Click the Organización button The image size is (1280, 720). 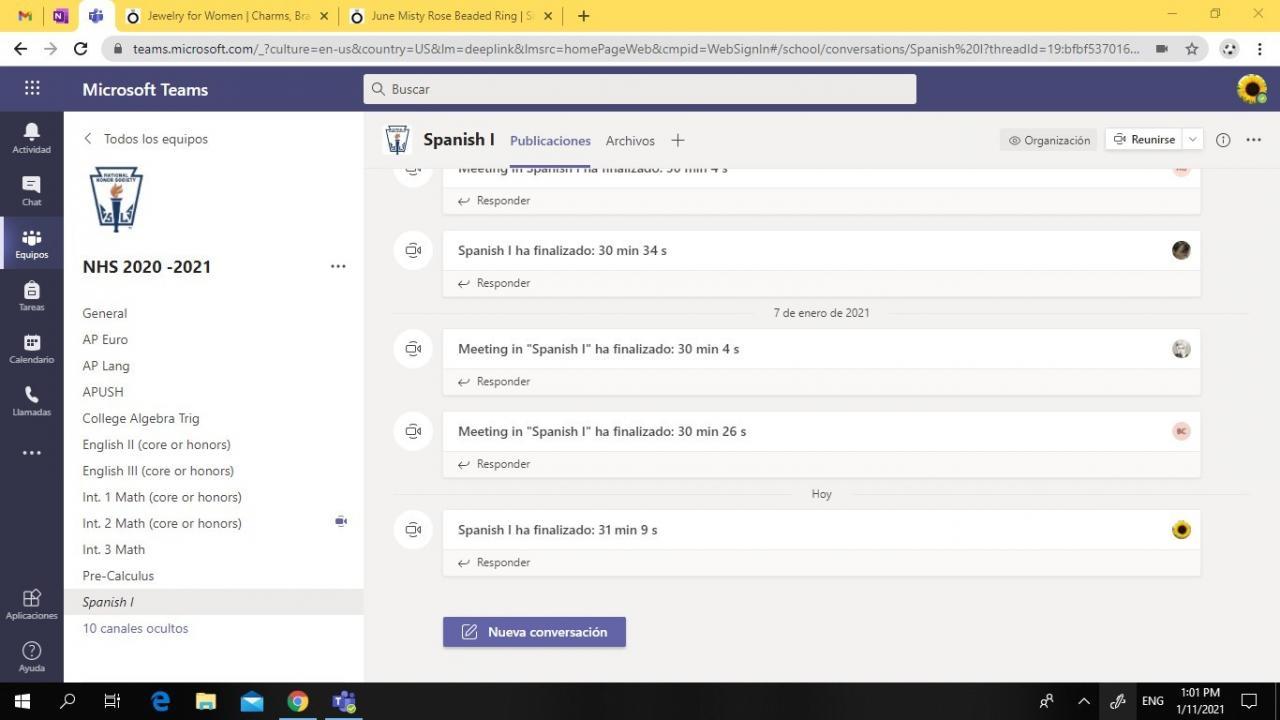pos(1049,140)
